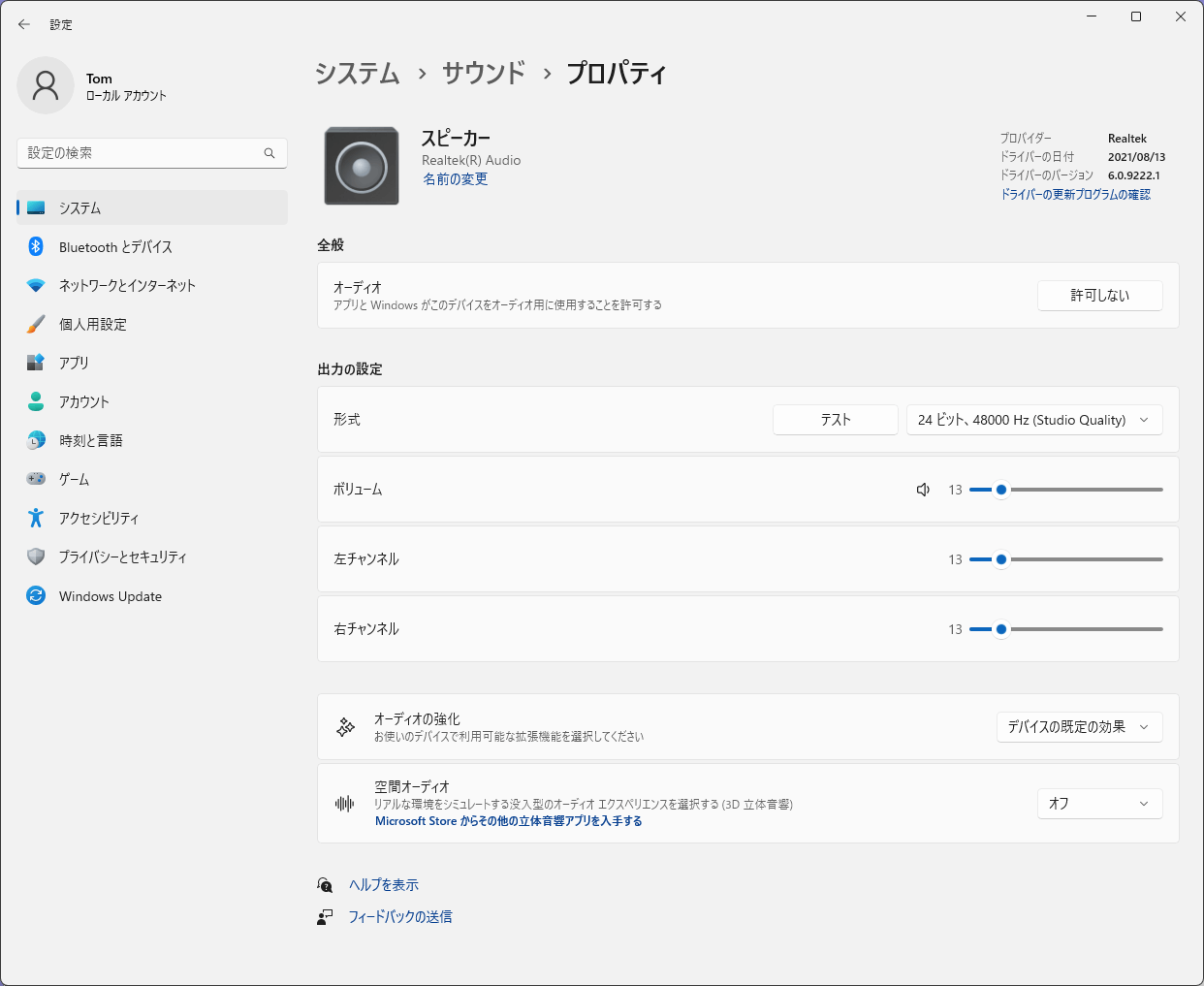
Task: Mute using the volume speaker icon
Action: coord(924,490)
